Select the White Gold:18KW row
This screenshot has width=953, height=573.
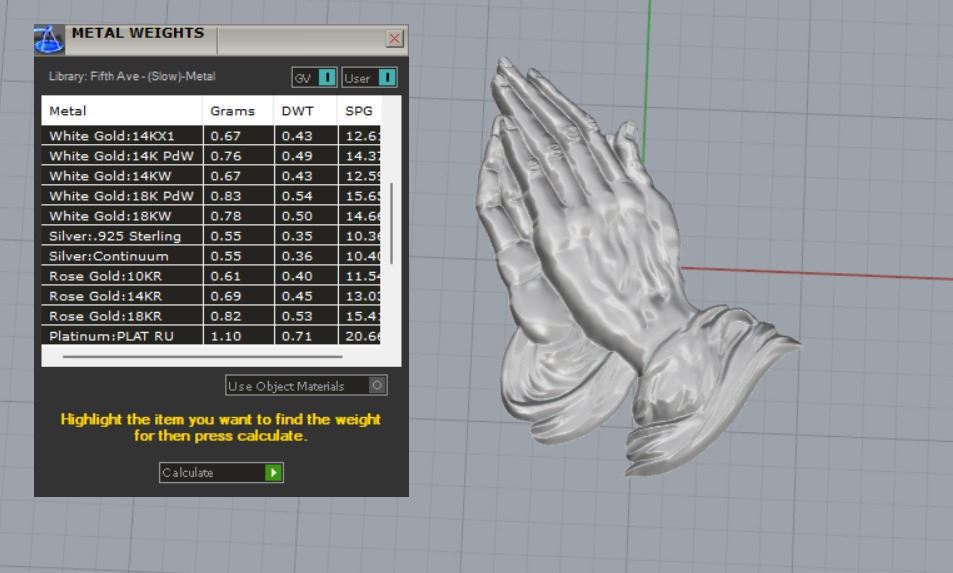(x=211, y=216)
